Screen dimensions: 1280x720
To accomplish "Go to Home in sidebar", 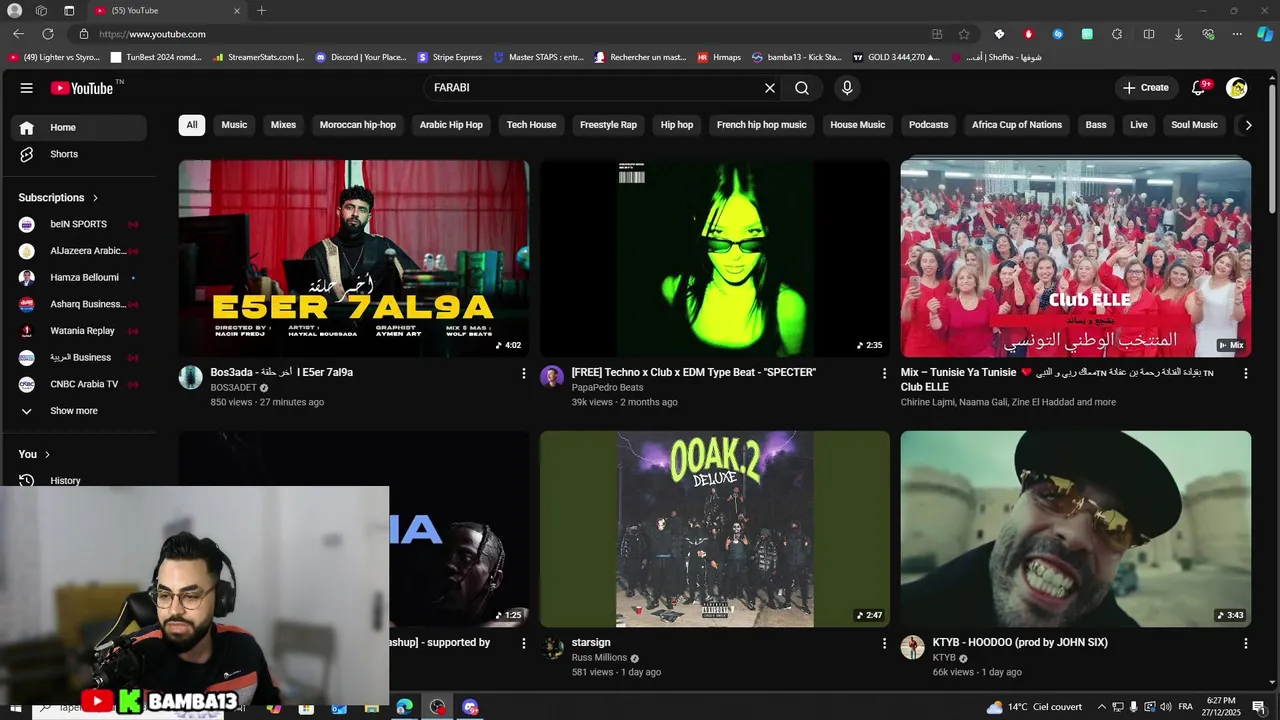I will 79,127.
